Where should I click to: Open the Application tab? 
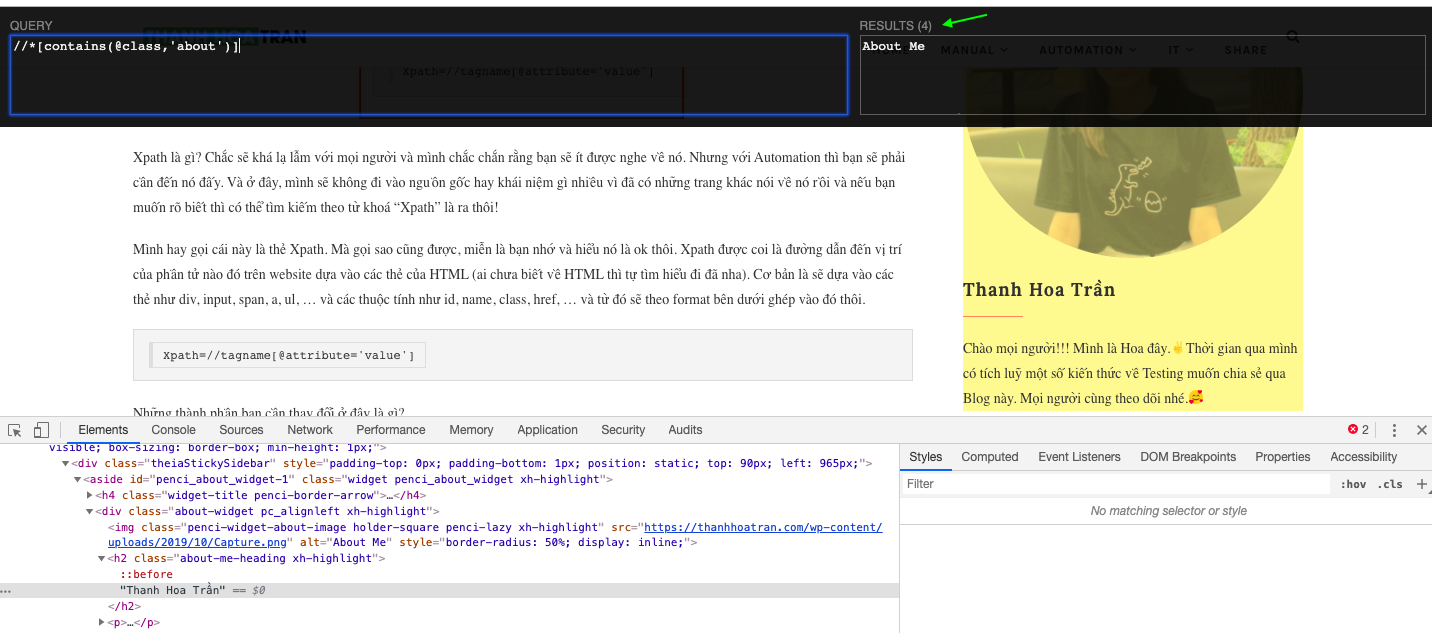(x=547, y=430)
